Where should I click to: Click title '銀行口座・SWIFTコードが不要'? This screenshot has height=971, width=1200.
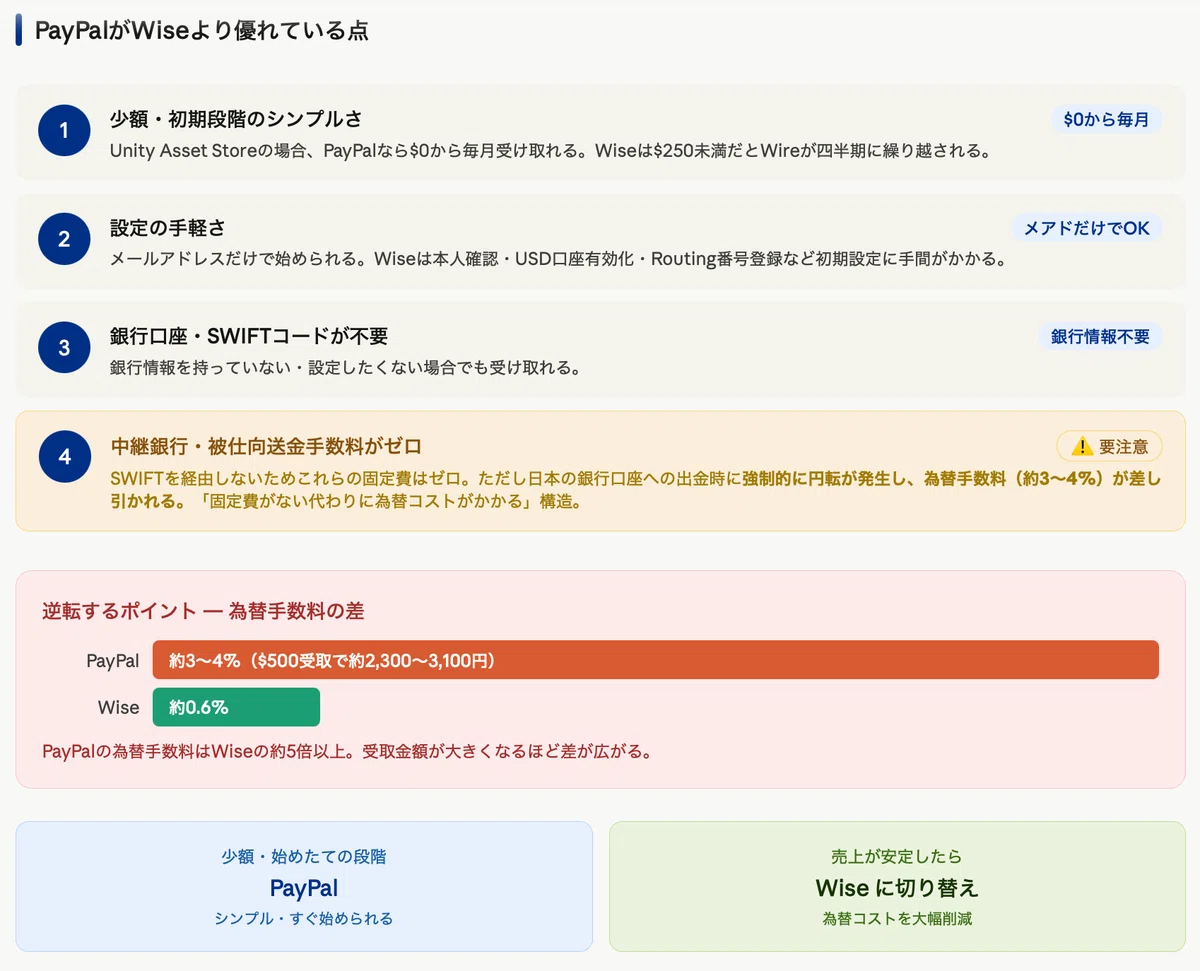click(x=249, y=336)
